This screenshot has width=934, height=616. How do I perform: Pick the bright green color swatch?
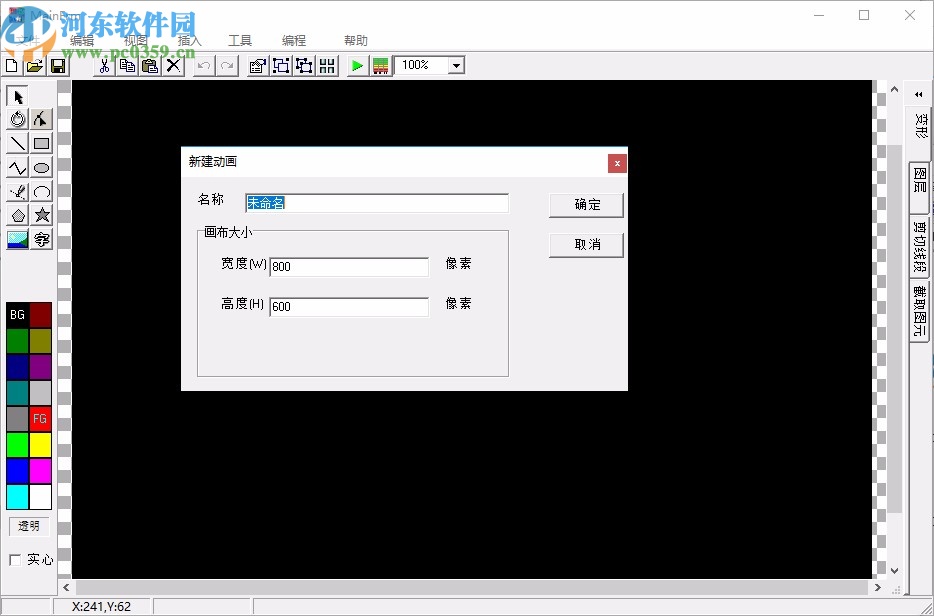(17, 445)
